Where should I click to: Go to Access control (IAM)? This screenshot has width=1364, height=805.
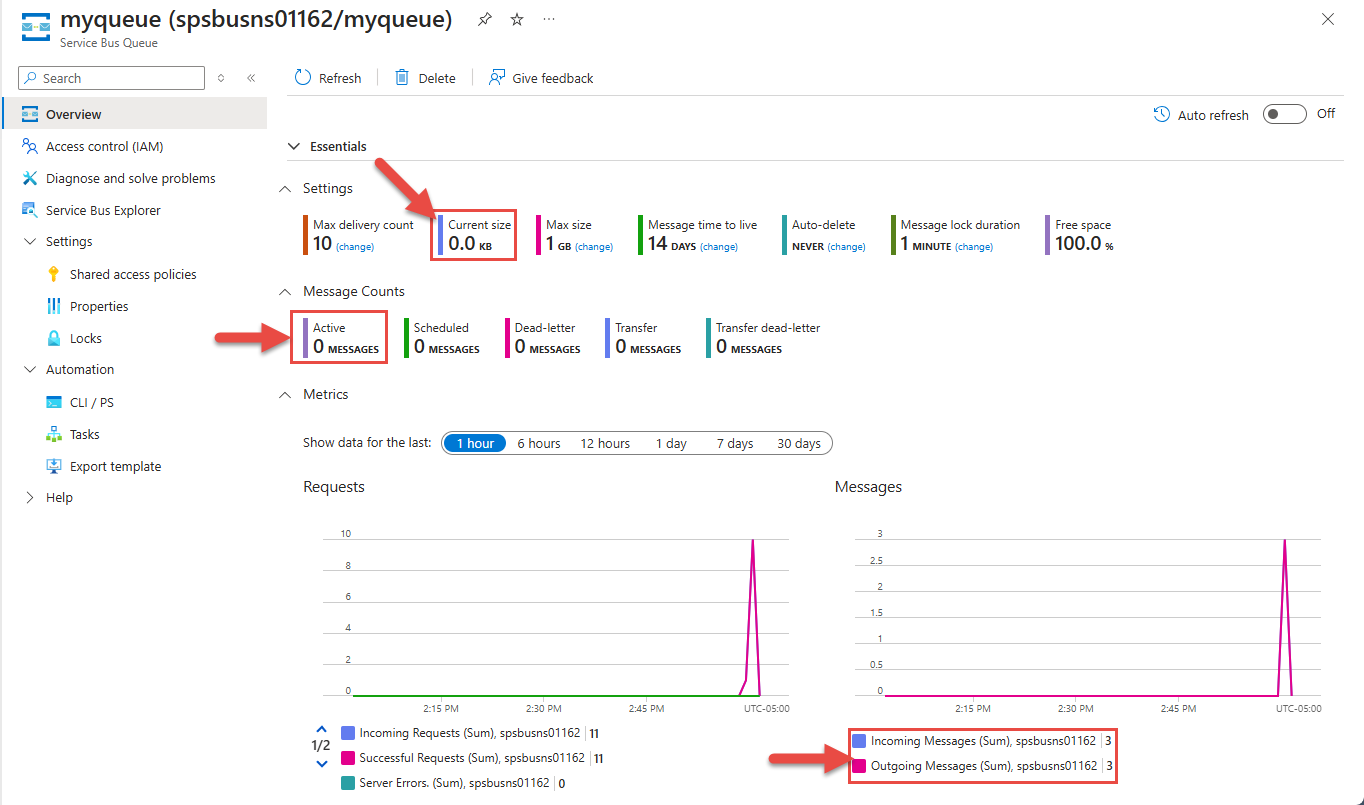click(104, 146)
